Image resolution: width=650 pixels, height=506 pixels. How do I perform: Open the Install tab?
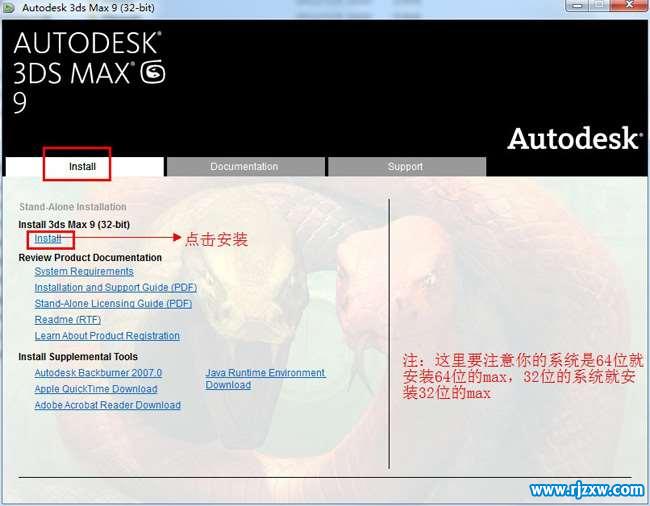[85, 167]
